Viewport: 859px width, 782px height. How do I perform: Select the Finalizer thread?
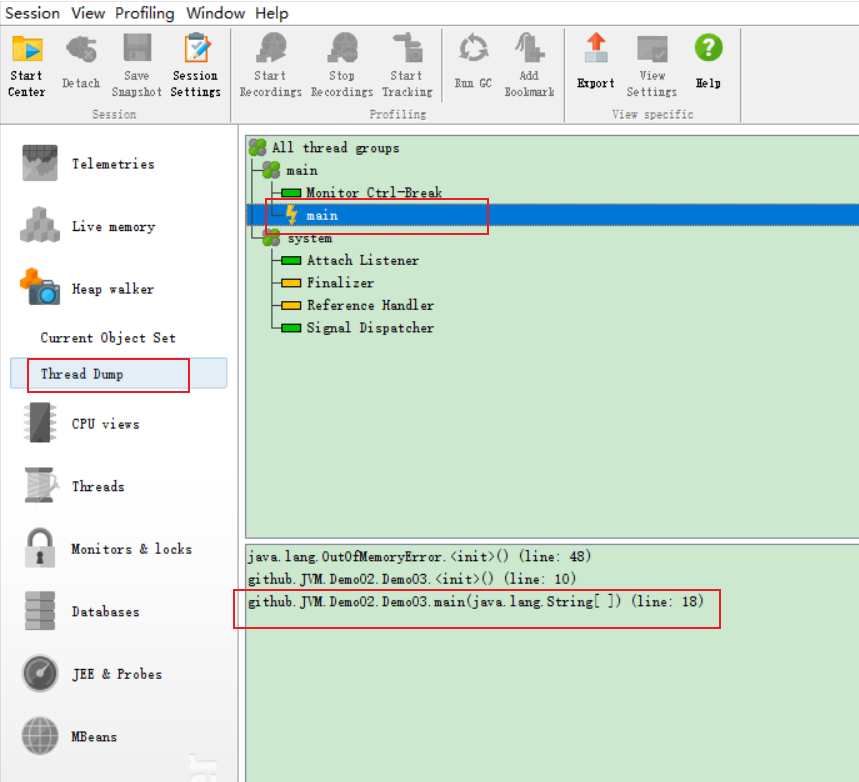point(340,283)
